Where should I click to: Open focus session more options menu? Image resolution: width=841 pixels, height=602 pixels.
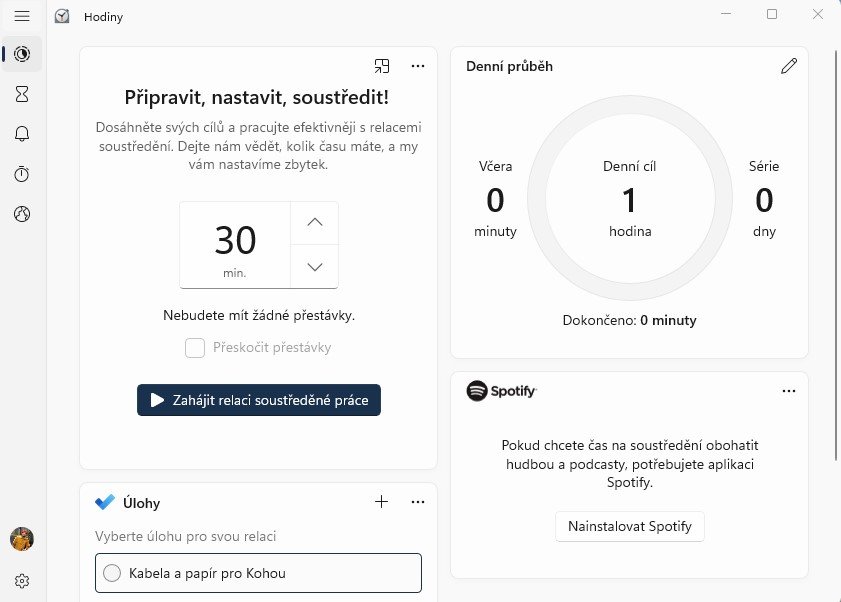pyautogui.click(x=418, y=66)
